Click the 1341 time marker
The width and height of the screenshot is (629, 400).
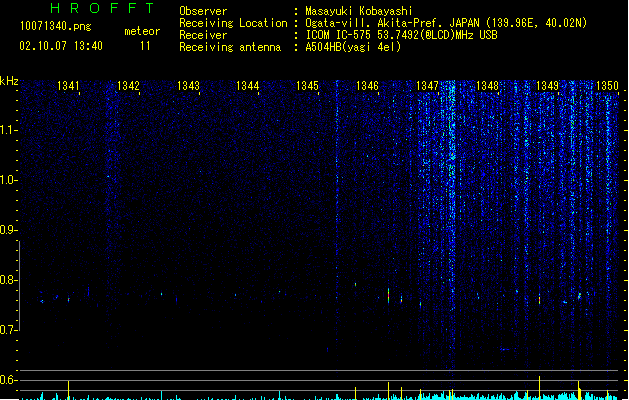tap(68, 86)
